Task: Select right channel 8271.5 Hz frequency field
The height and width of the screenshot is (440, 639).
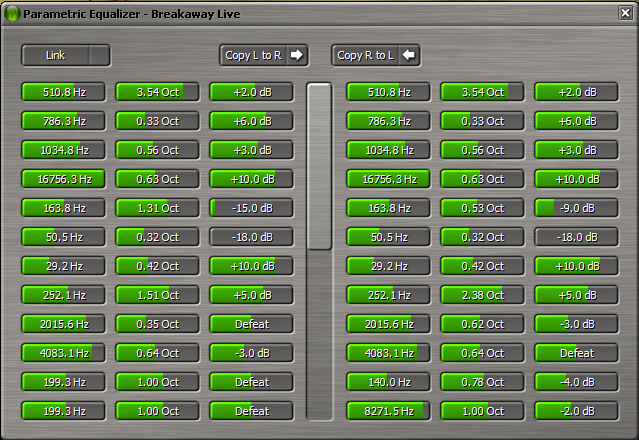Action: pyautogui.click(x=389, y=411)
